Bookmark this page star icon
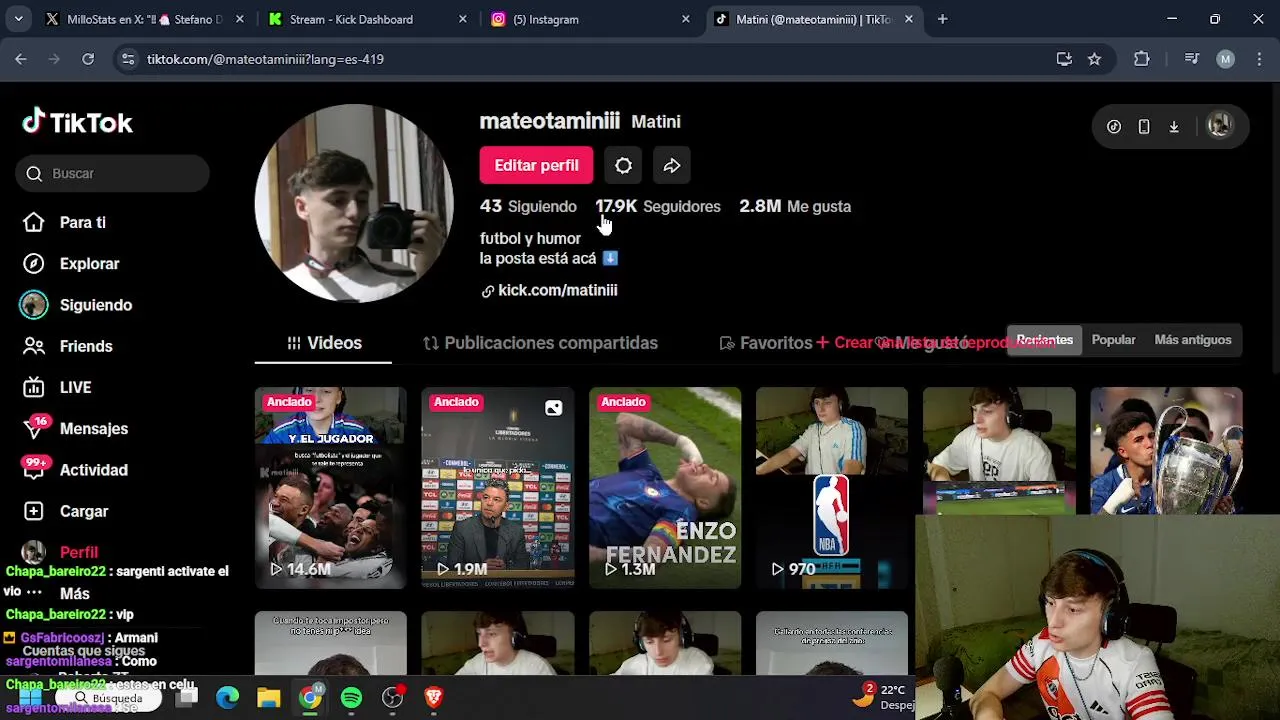This screenshot has width=1280, height=720. point(1094,59)
